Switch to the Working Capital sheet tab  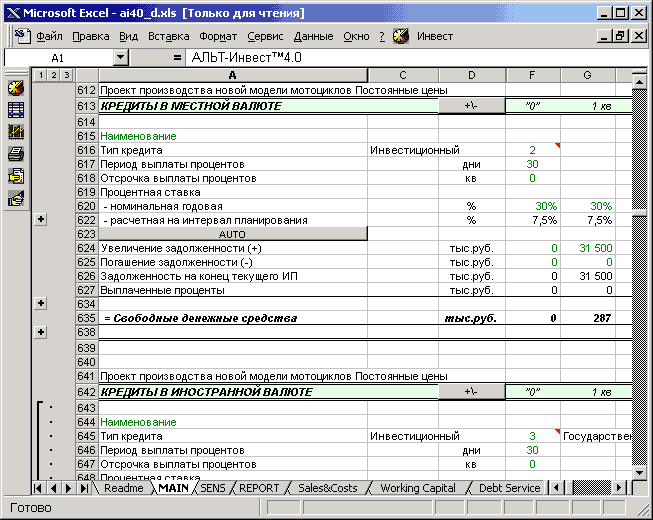418,488
